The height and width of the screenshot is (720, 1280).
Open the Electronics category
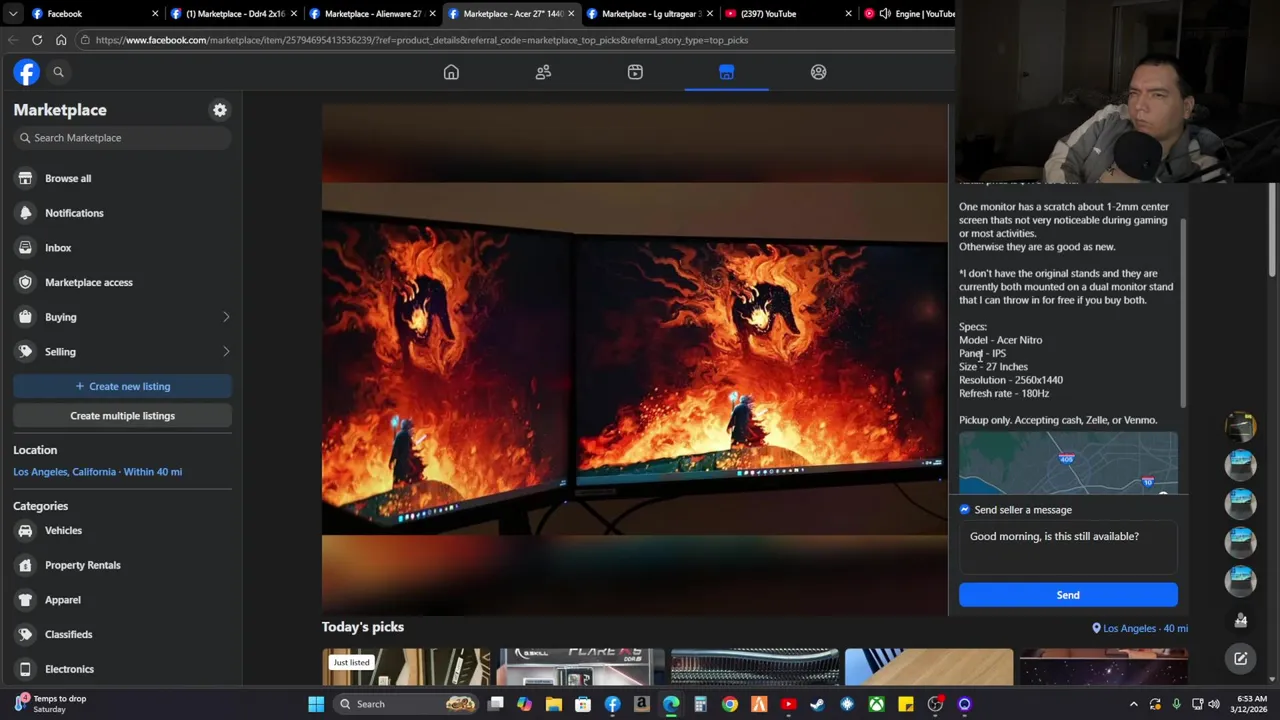[x=122, y=669]
